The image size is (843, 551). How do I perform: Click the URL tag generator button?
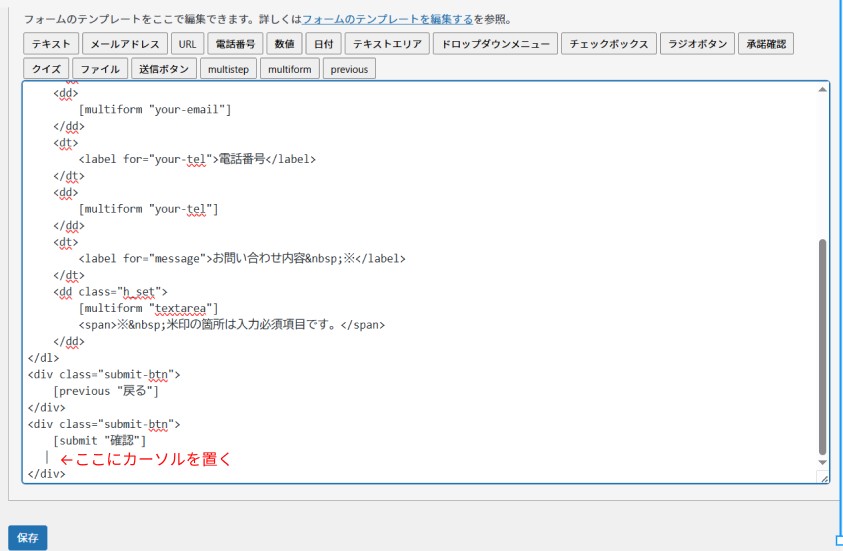187,44
